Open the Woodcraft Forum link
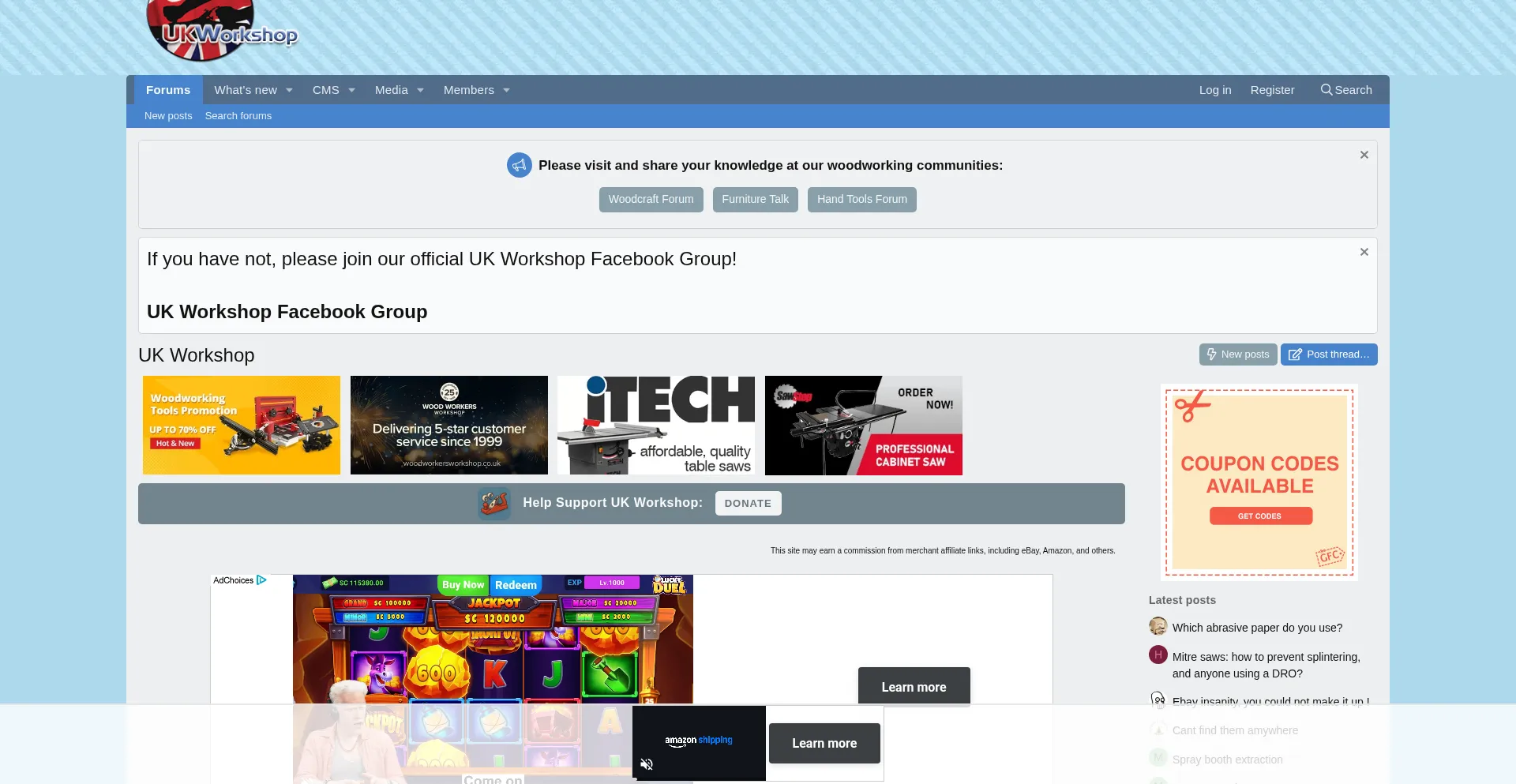Screen dimensions: 1516x784 651,200
